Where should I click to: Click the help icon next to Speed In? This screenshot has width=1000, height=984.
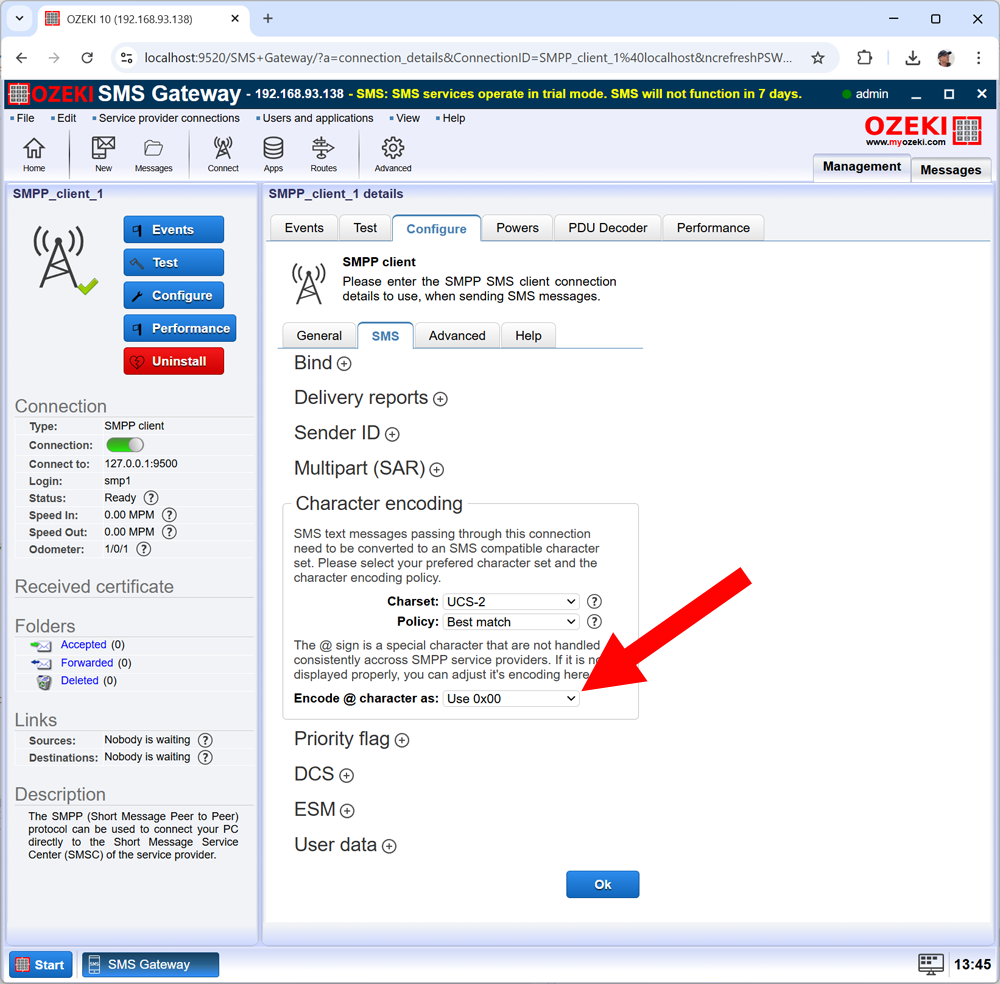tap(169, 515)
